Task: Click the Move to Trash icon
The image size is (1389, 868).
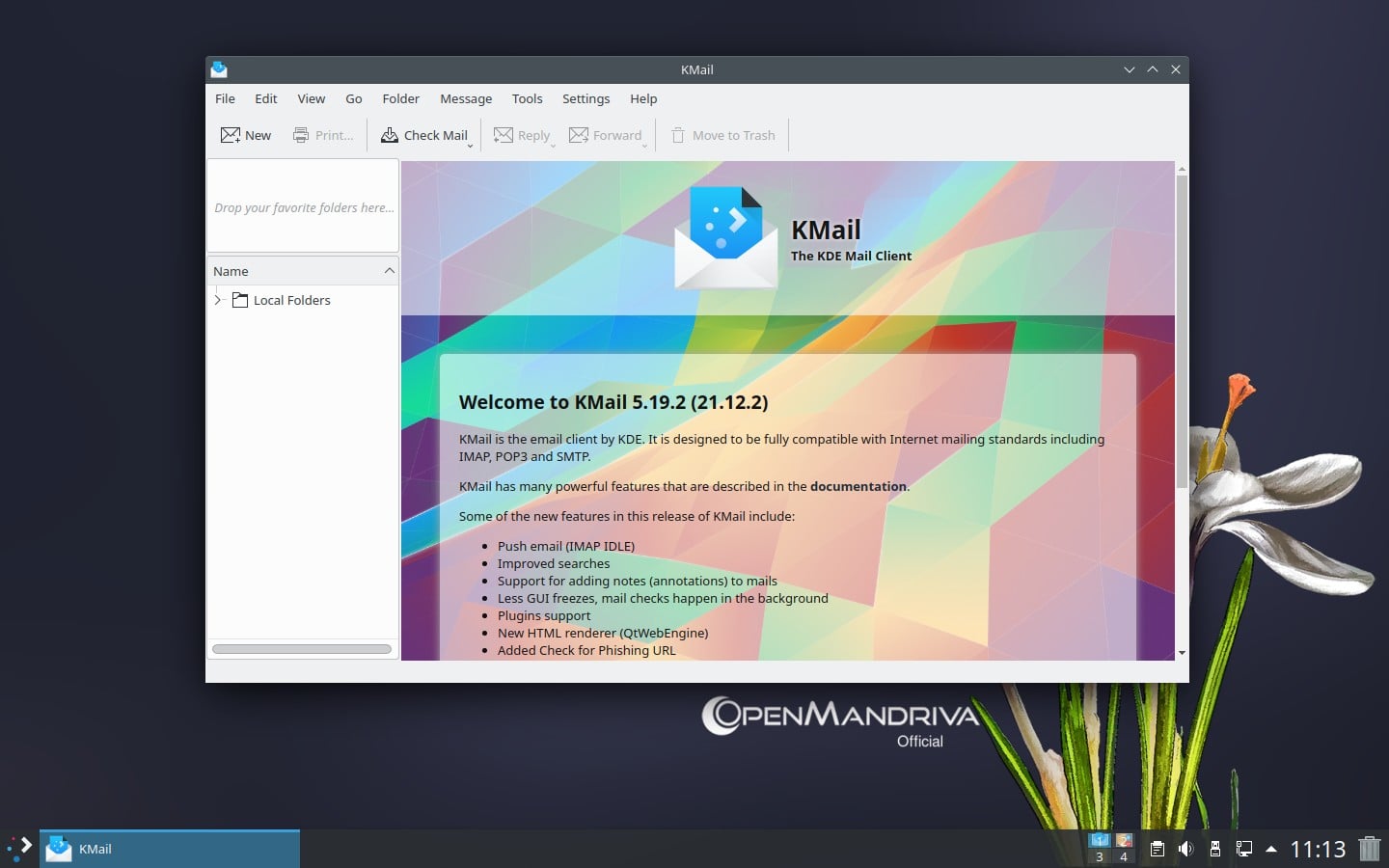Action: [679, 135]
